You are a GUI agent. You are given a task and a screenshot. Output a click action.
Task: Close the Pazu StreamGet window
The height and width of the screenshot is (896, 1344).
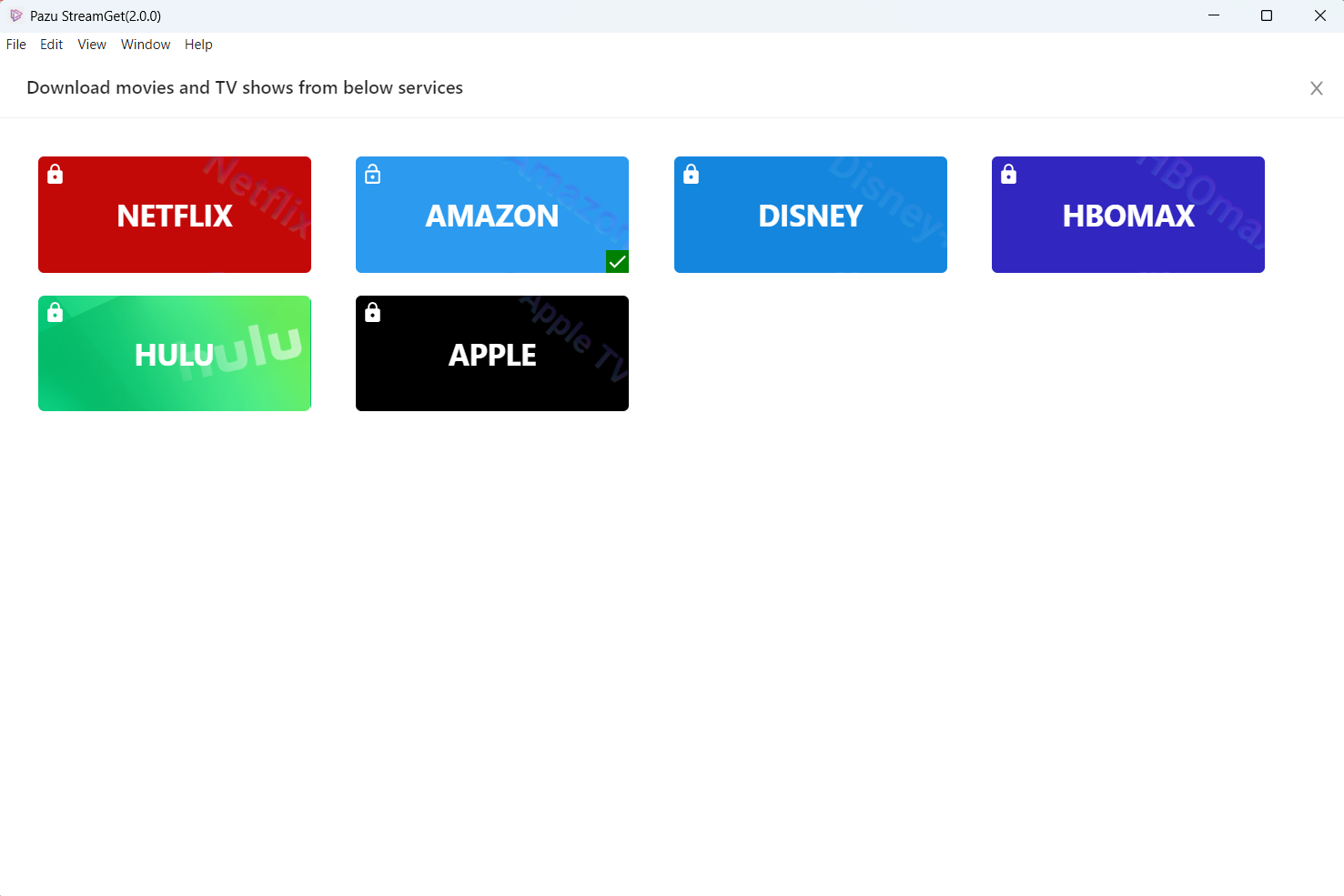(x=1319, y=15)
